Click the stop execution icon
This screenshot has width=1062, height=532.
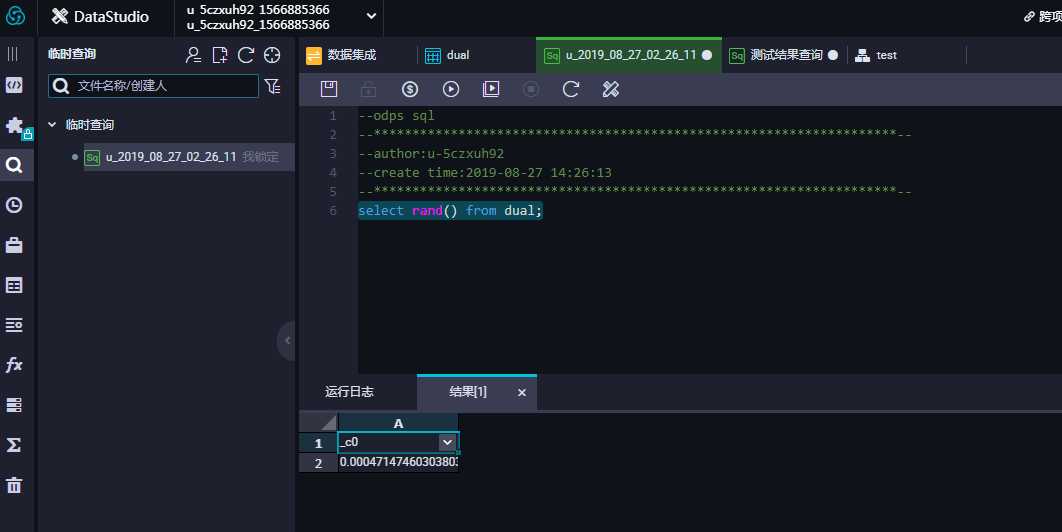tap(531, 89)
